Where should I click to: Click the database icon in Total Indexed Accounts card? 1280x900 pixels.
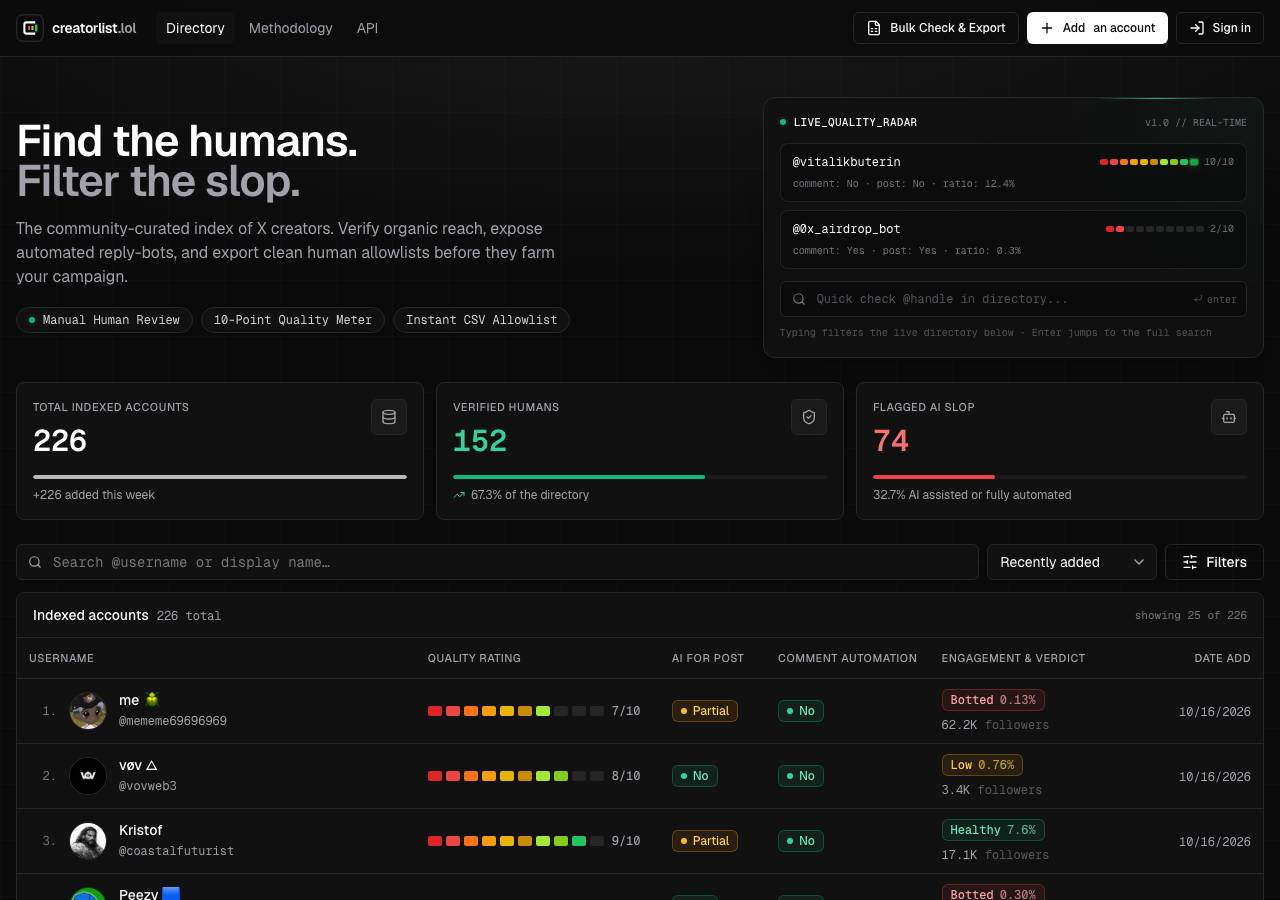coord(389,417)
